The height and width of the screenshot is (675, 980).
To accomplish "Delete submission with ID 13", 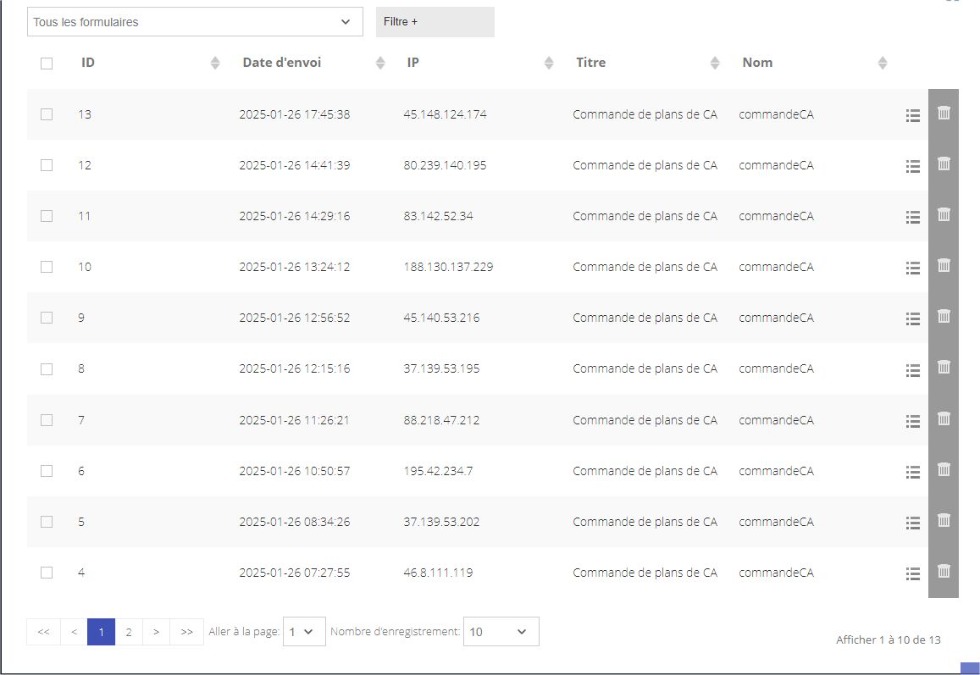I will click(944, 112).
